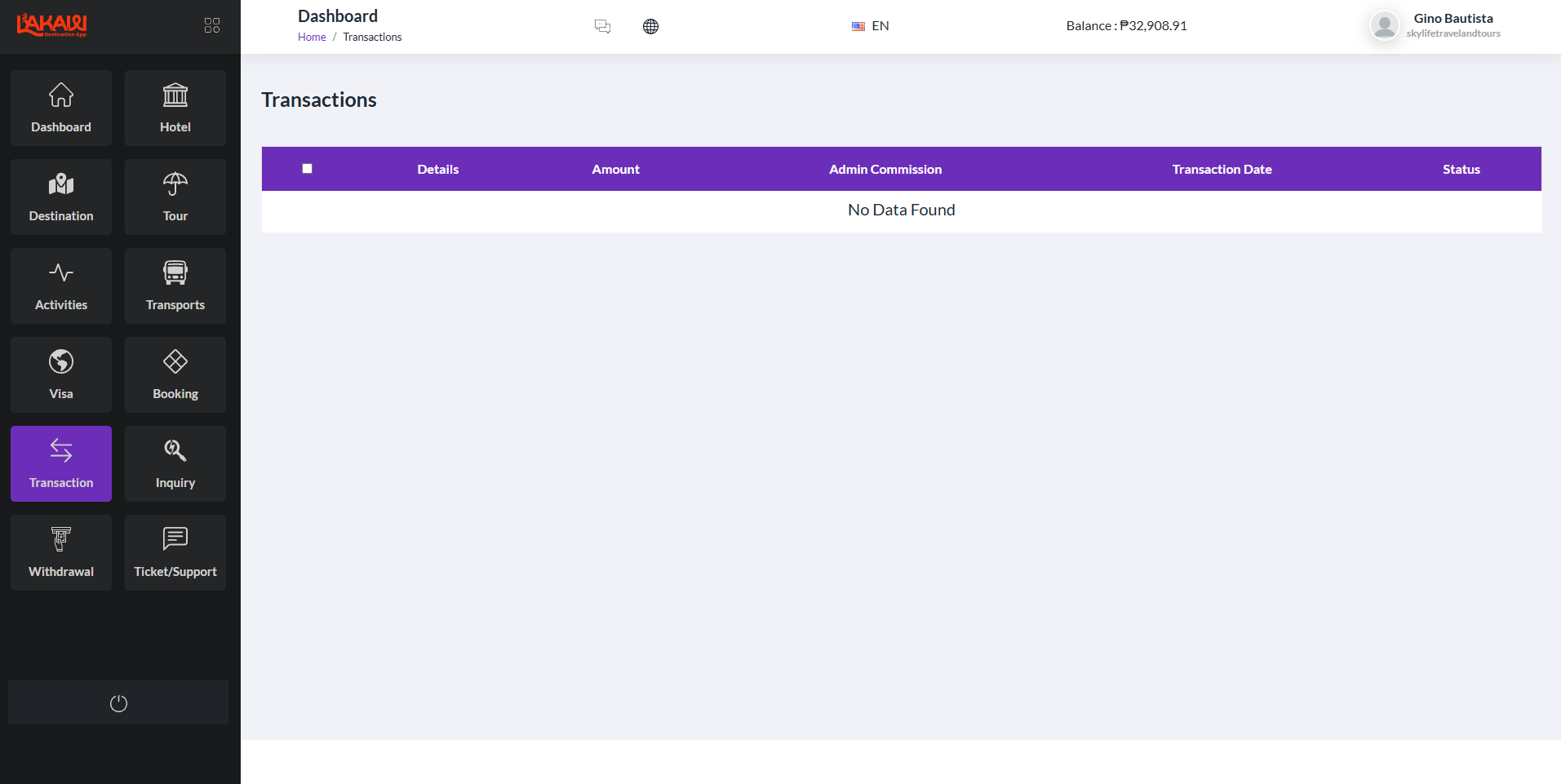The image size is (1561, 784).
Task: Open the Gino Bautista profile menu
Action: [1436, 26]
